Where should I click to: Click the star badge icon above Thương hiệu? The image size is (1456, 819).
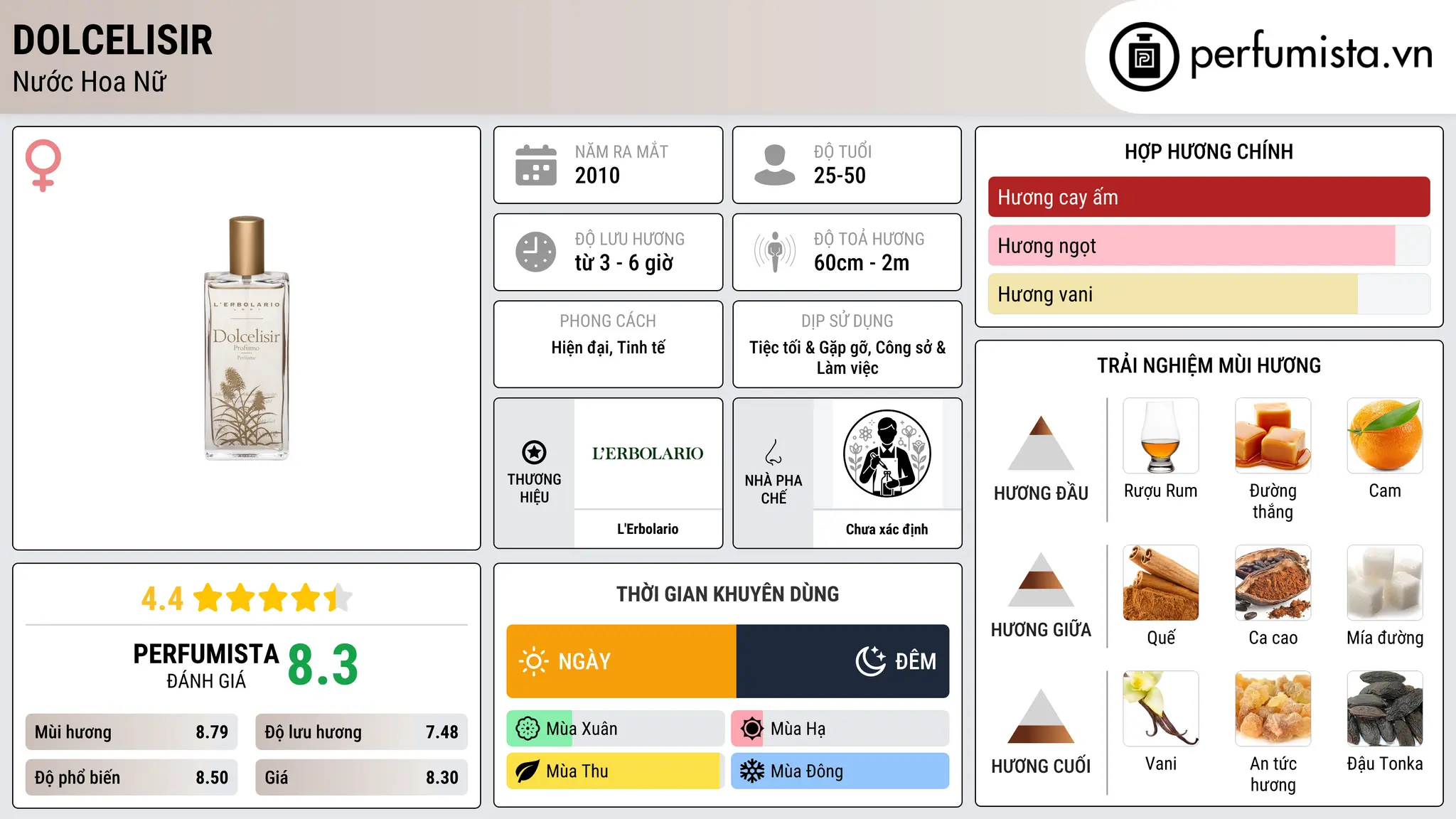point(534,452)
